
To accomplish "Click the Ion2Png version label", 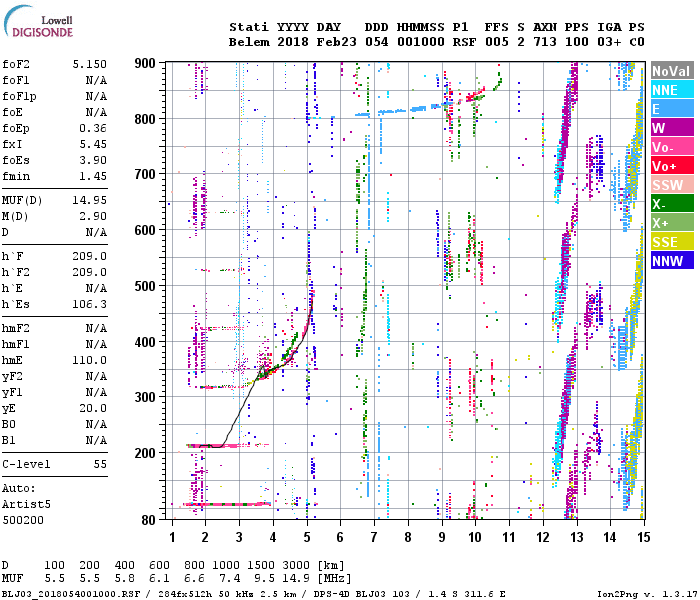I will tap(647, 594).
